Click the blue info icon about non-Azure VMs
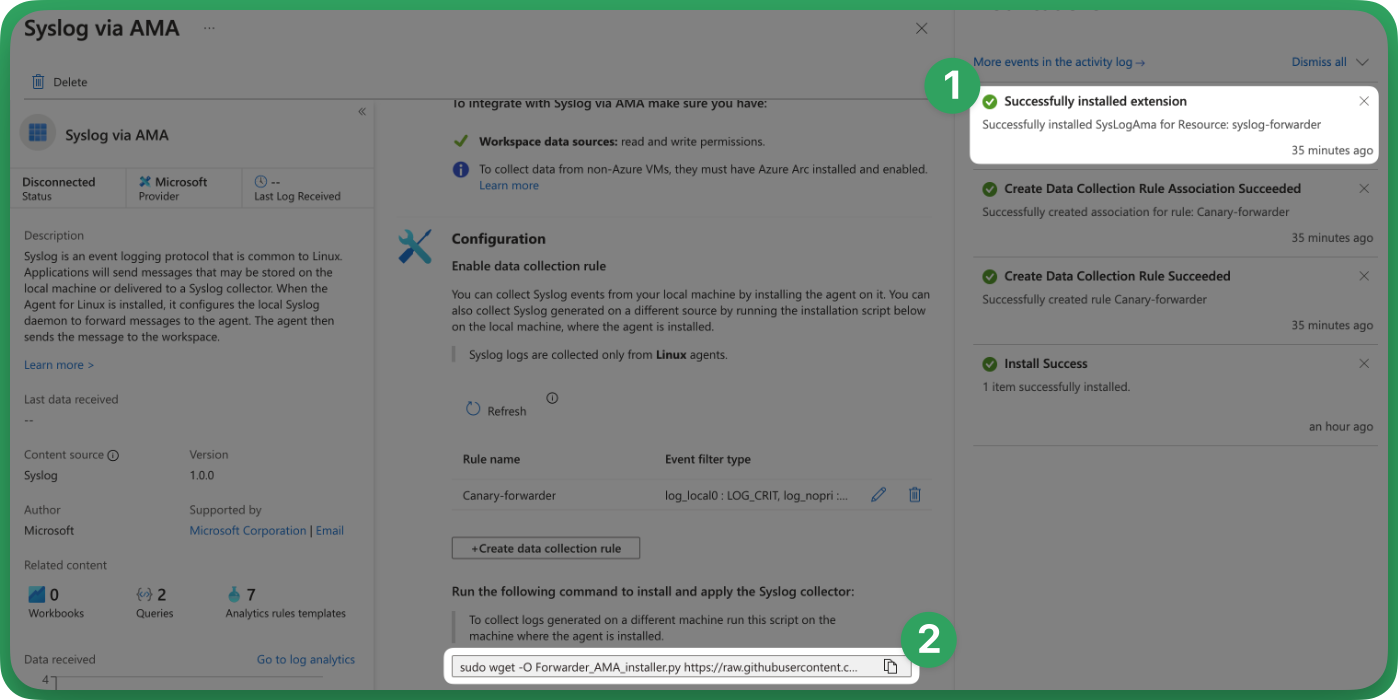This screenshot has height=700, width=1398. 461,169
